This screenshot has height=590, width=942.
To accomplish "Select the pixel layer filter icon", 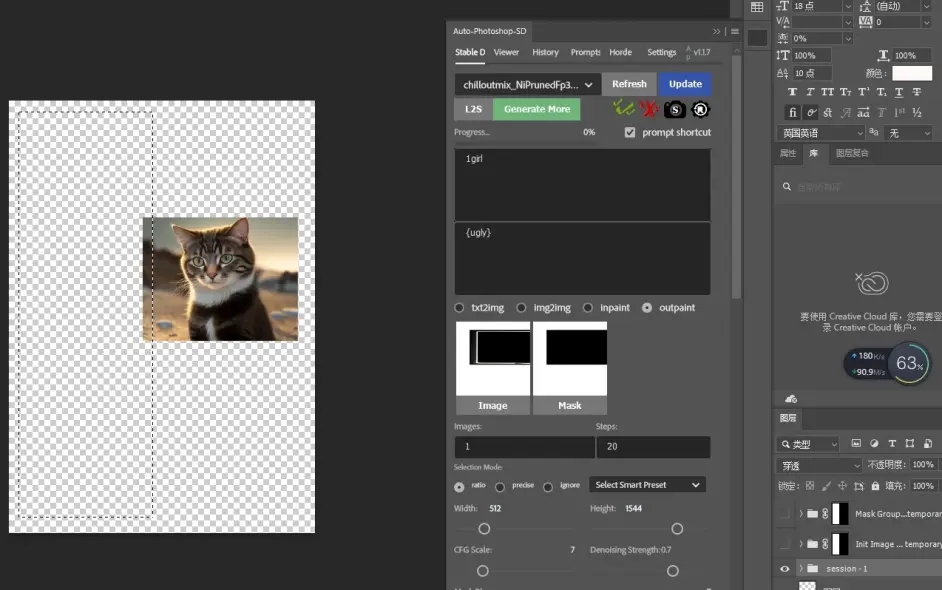I will (856, 444).
